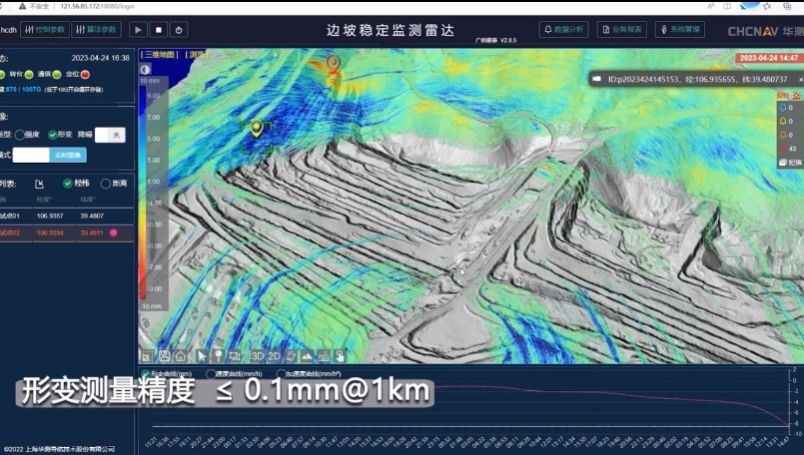Toggle the contrast icon above the color scale

tap(146, 69)
